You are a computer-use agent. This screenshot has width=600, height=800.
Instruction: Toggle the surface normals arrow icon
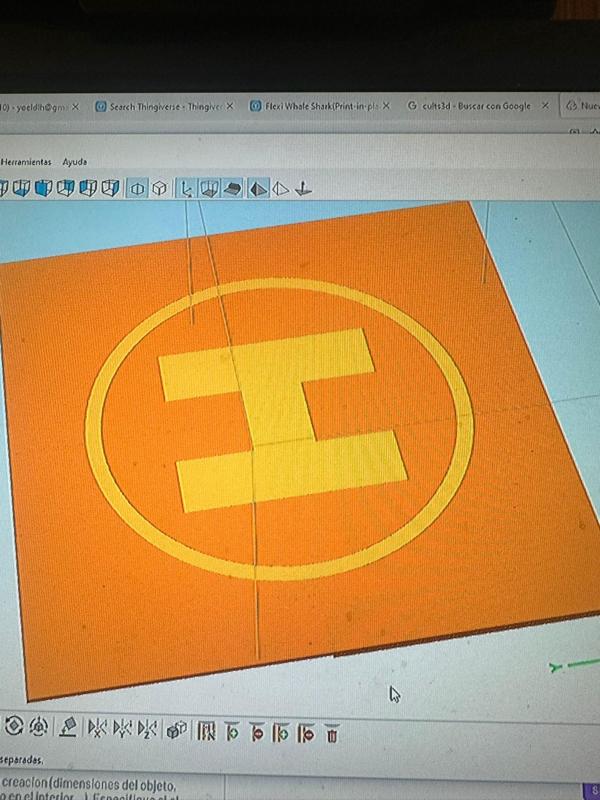pyautogui.click(x=304, y=189)
